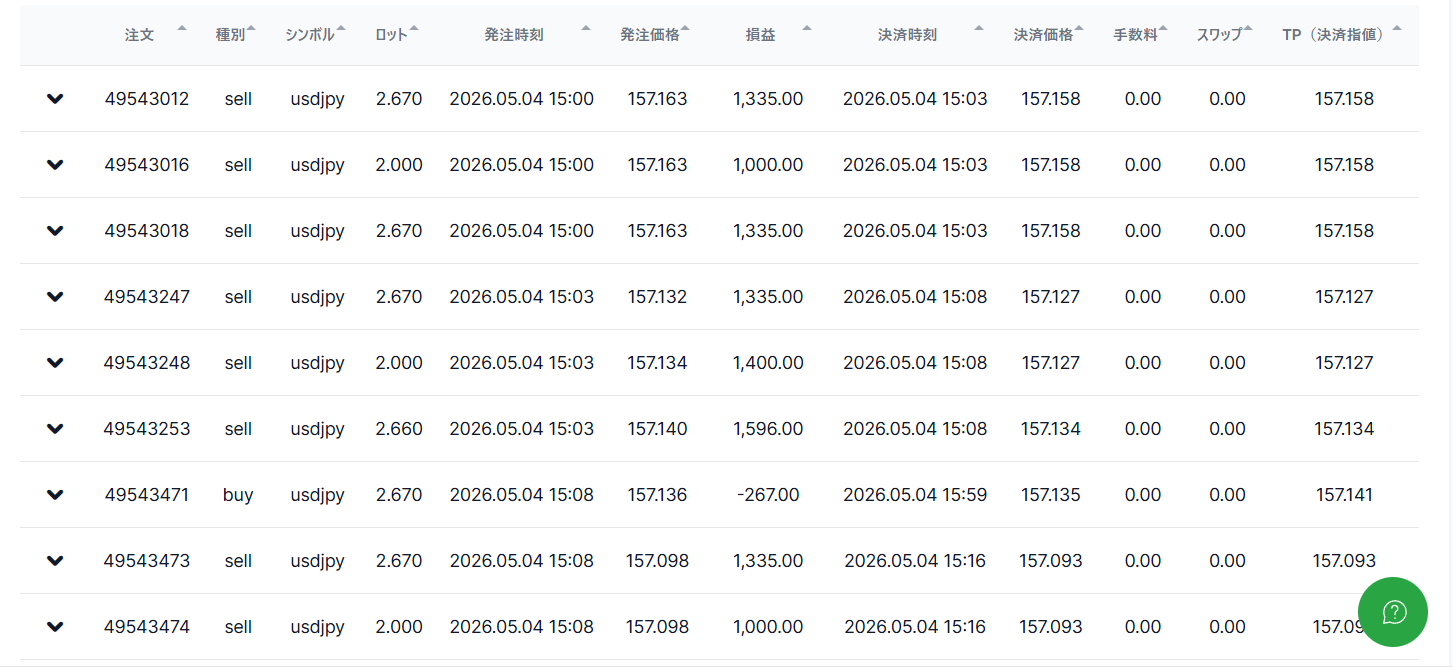Select the lot size 2.660
This screenshot has width=1453, height=667.
click(399, 429)
